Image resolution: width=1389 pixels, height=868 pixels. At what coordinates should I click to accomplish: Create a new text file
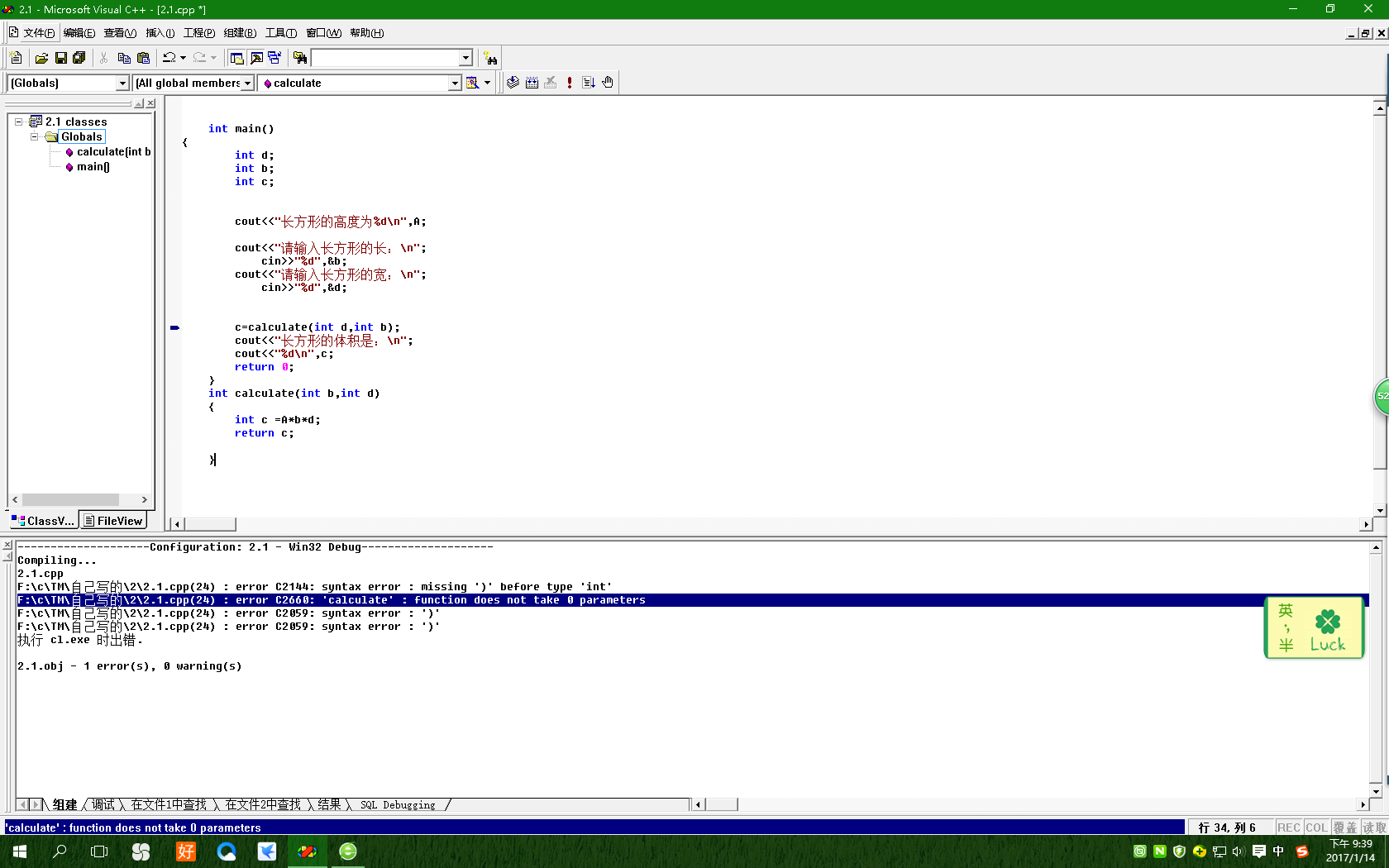tap(16, 58)
